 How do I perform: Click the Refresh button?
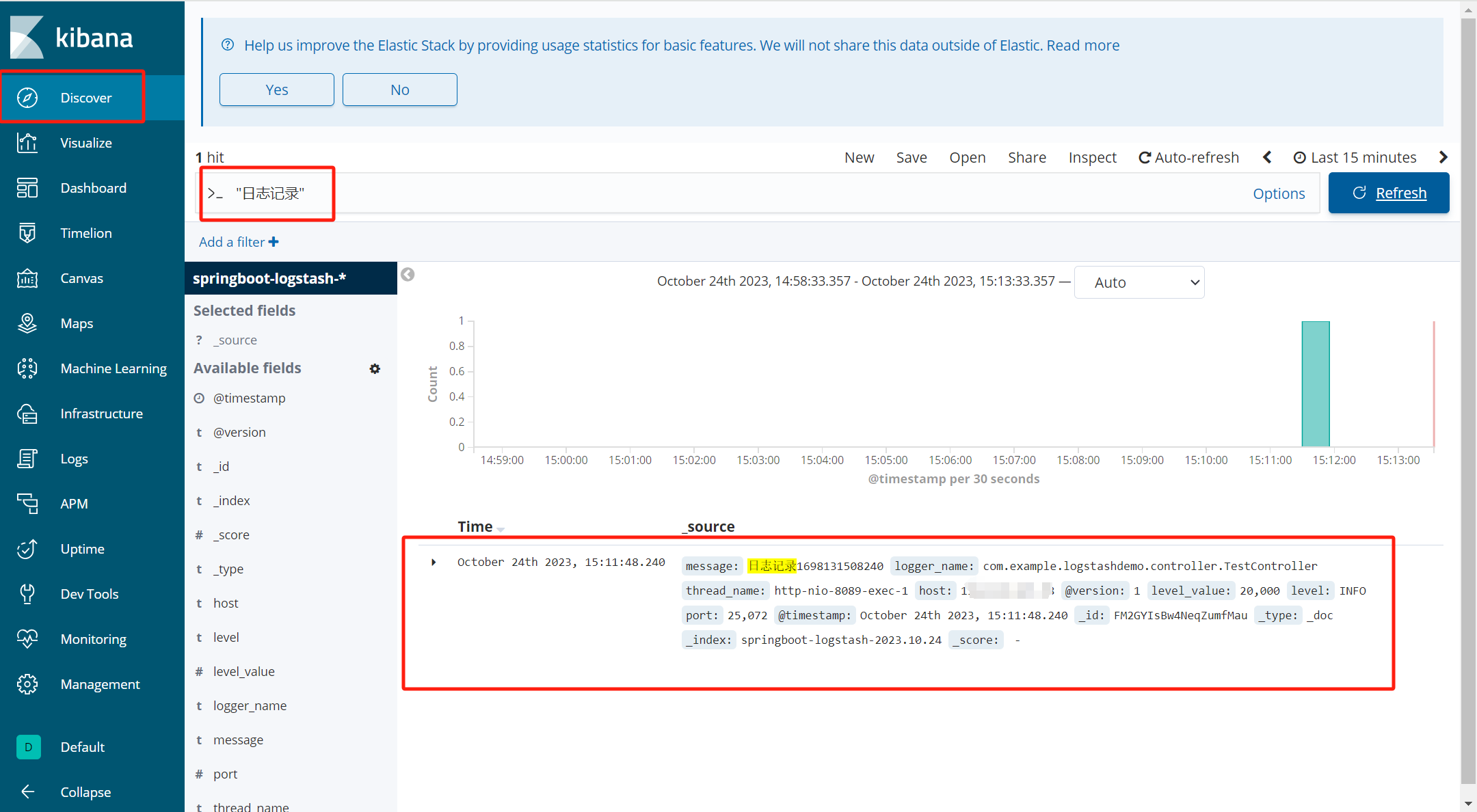[x=1389, y=193]
